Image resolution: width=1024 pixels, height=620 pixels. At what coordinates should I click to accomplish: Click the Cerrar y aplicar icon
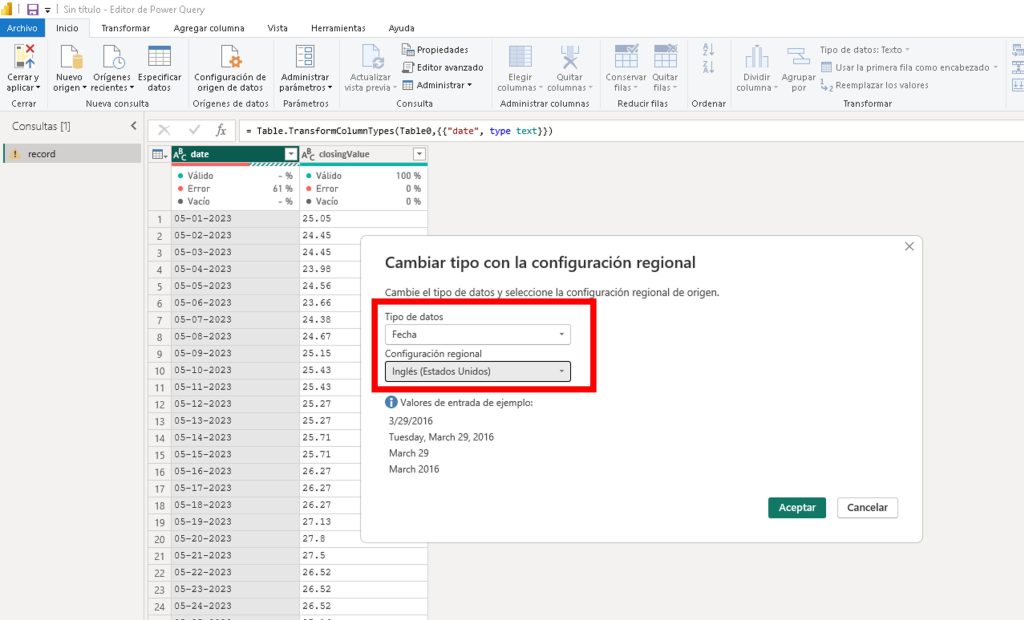23,58
